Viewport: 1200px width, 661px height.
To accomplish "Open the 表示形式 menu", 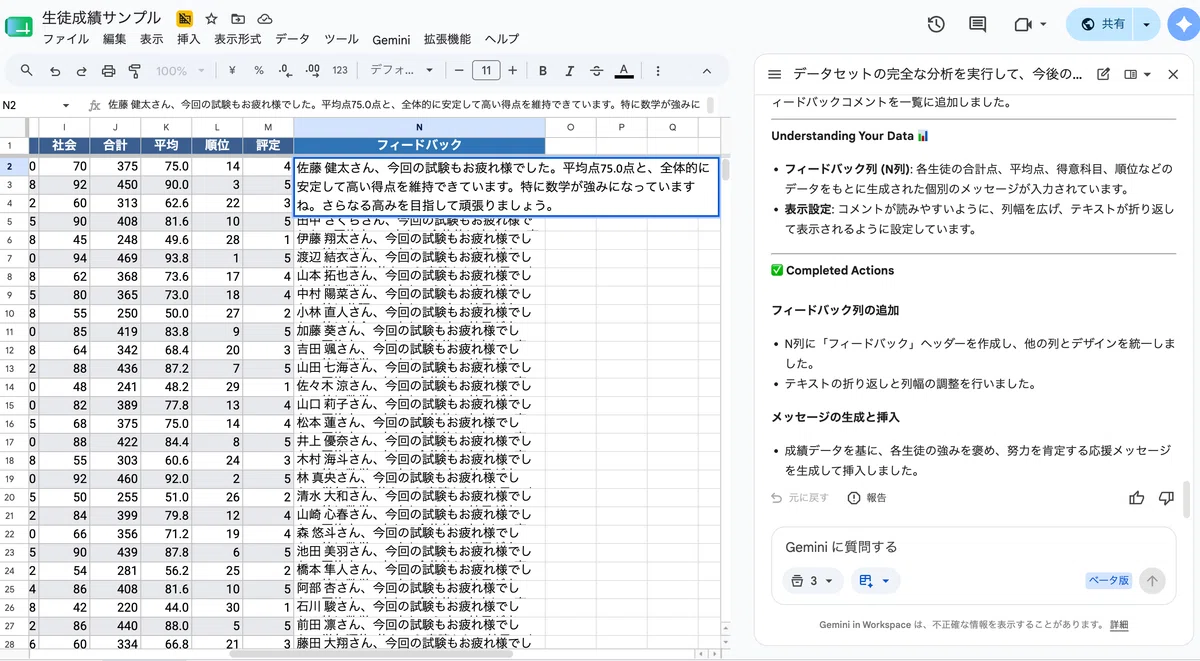I will click(x=238, y=39).
